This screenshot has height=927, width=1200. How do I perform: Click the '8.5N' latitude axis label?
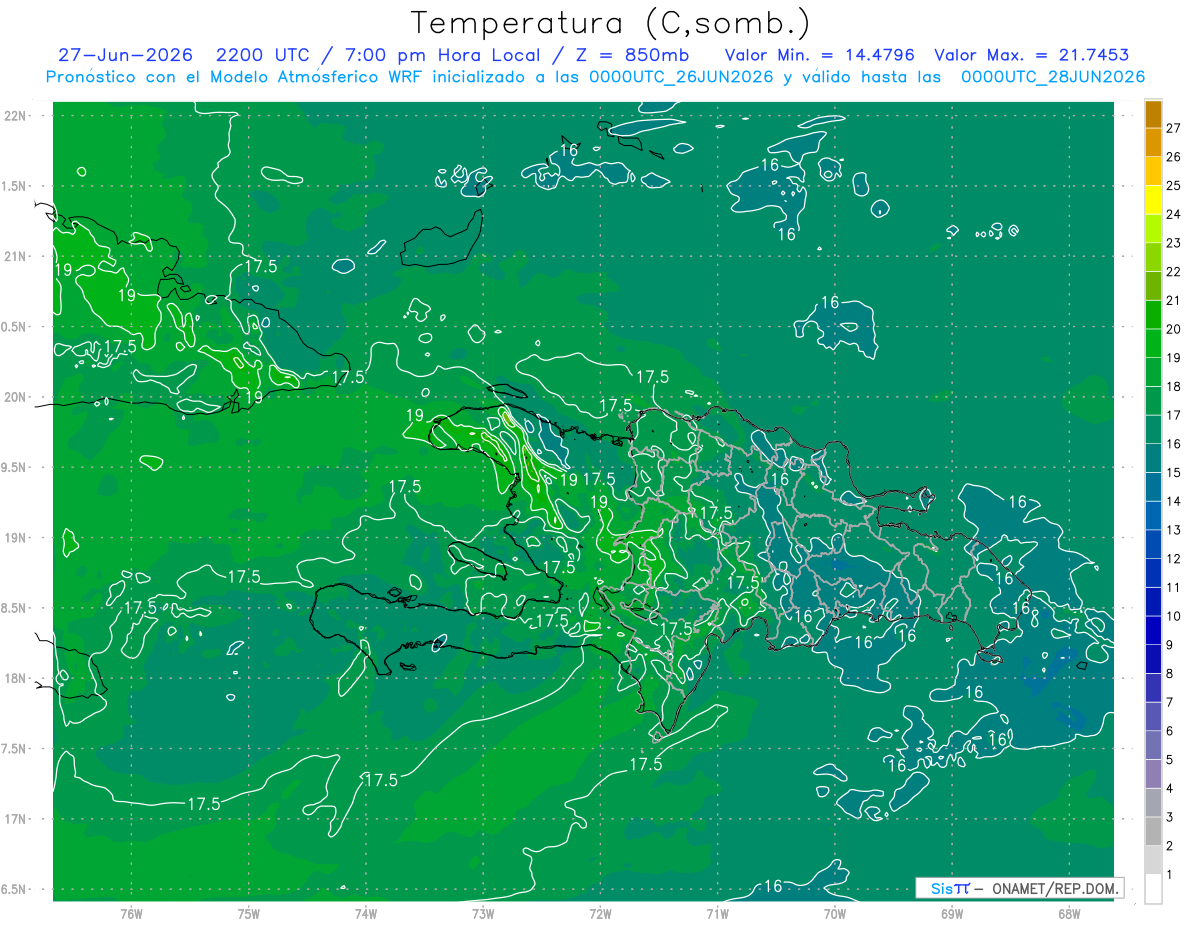point(15,608)
